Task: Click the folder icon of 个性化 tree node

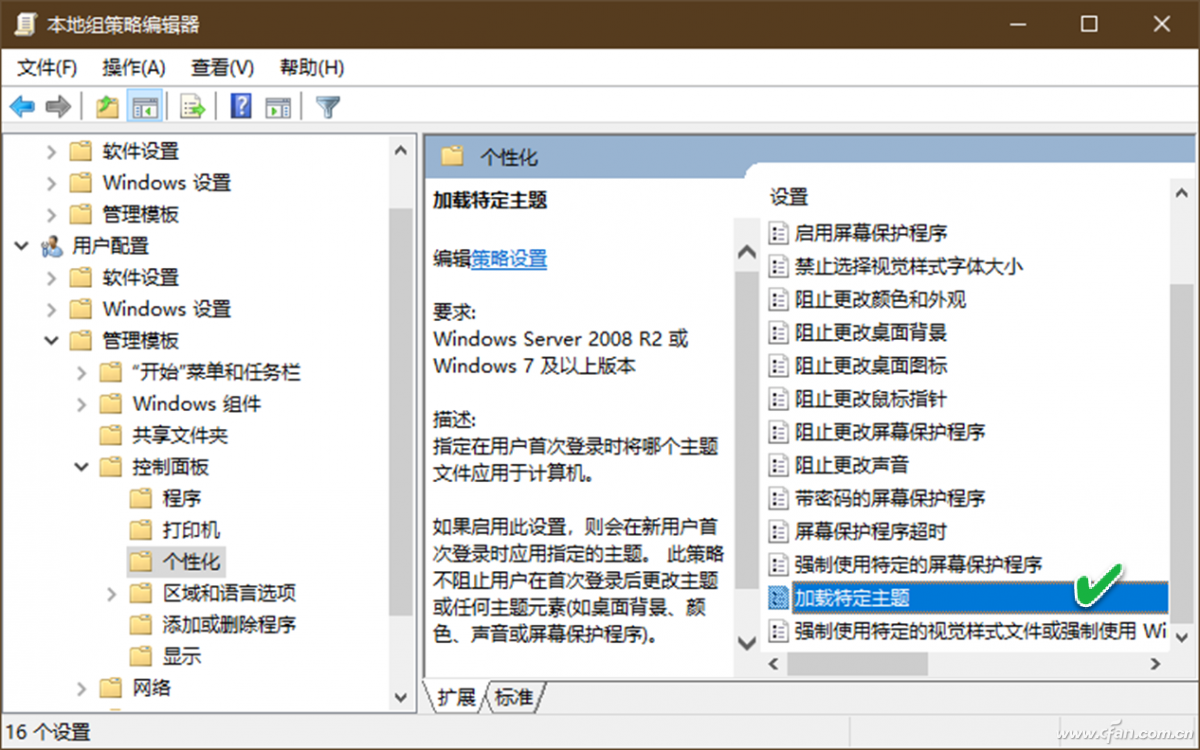Action: coord(141,560)
